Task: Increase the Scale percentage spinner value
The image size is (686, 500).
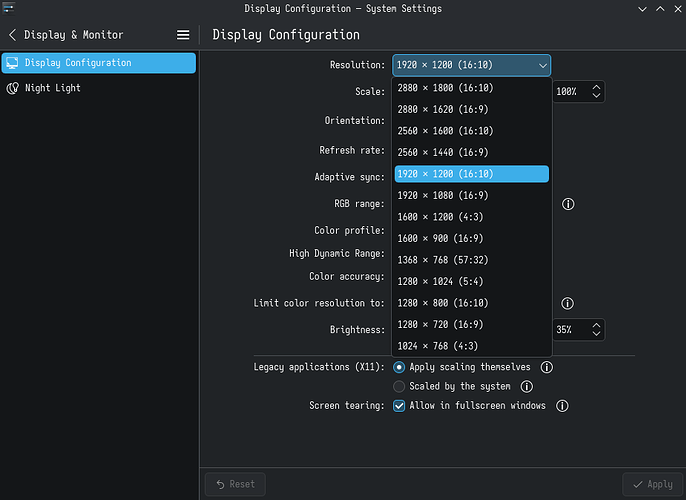Action: click(x=597, y=87)
